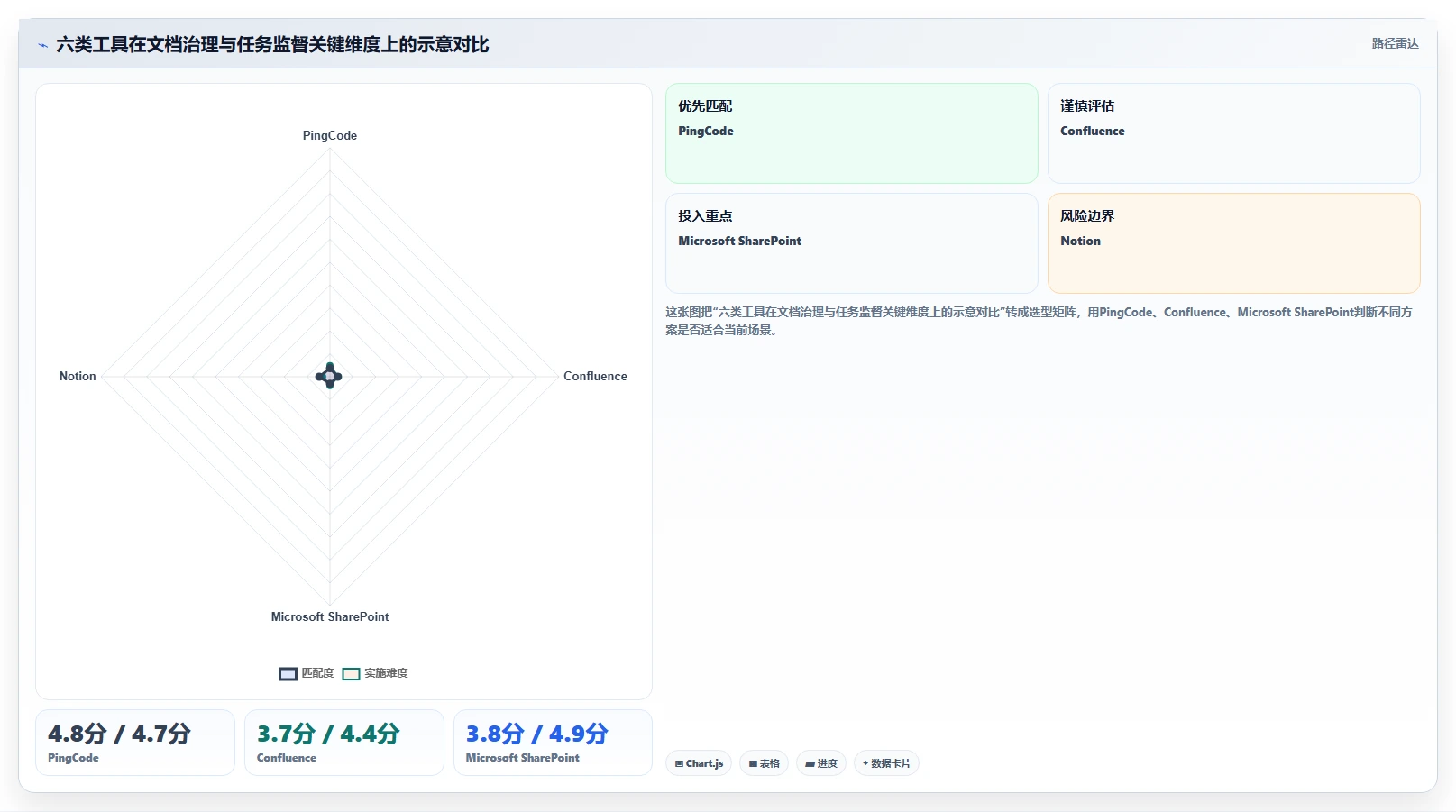Click the Confluence axis label on radar
The image size is (1456, 812).
pos(595,376)
